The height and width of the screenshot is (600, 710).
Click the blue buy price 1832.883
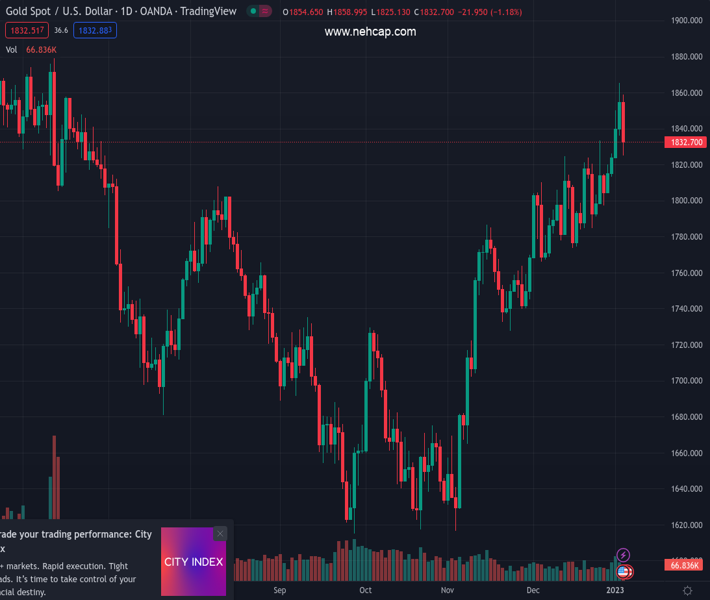[x=95, y=31]
